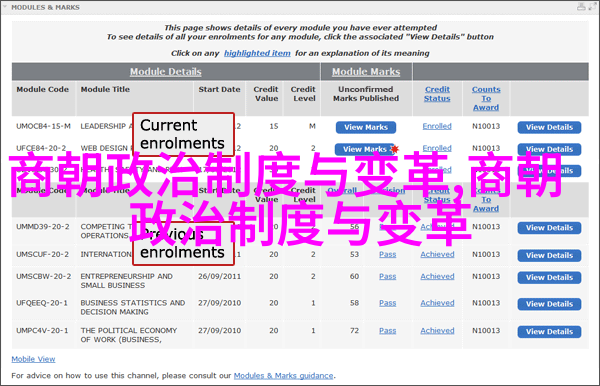Open the Module Details header link
This screenshot has height=386, width=600.
166,72
